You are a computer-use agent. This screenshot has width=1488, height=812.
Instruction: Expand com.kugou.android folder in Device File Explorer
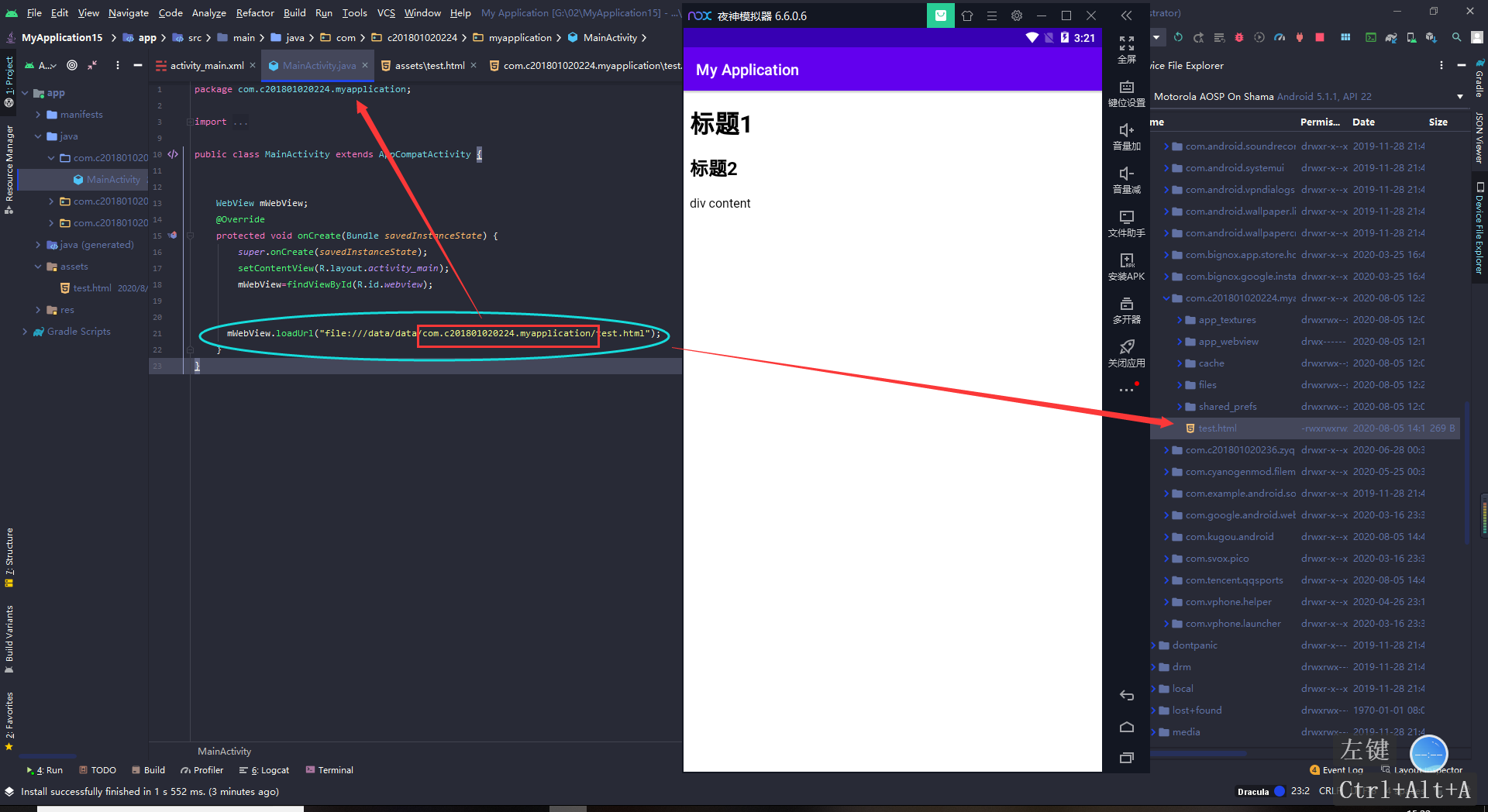coord(1166,537)
